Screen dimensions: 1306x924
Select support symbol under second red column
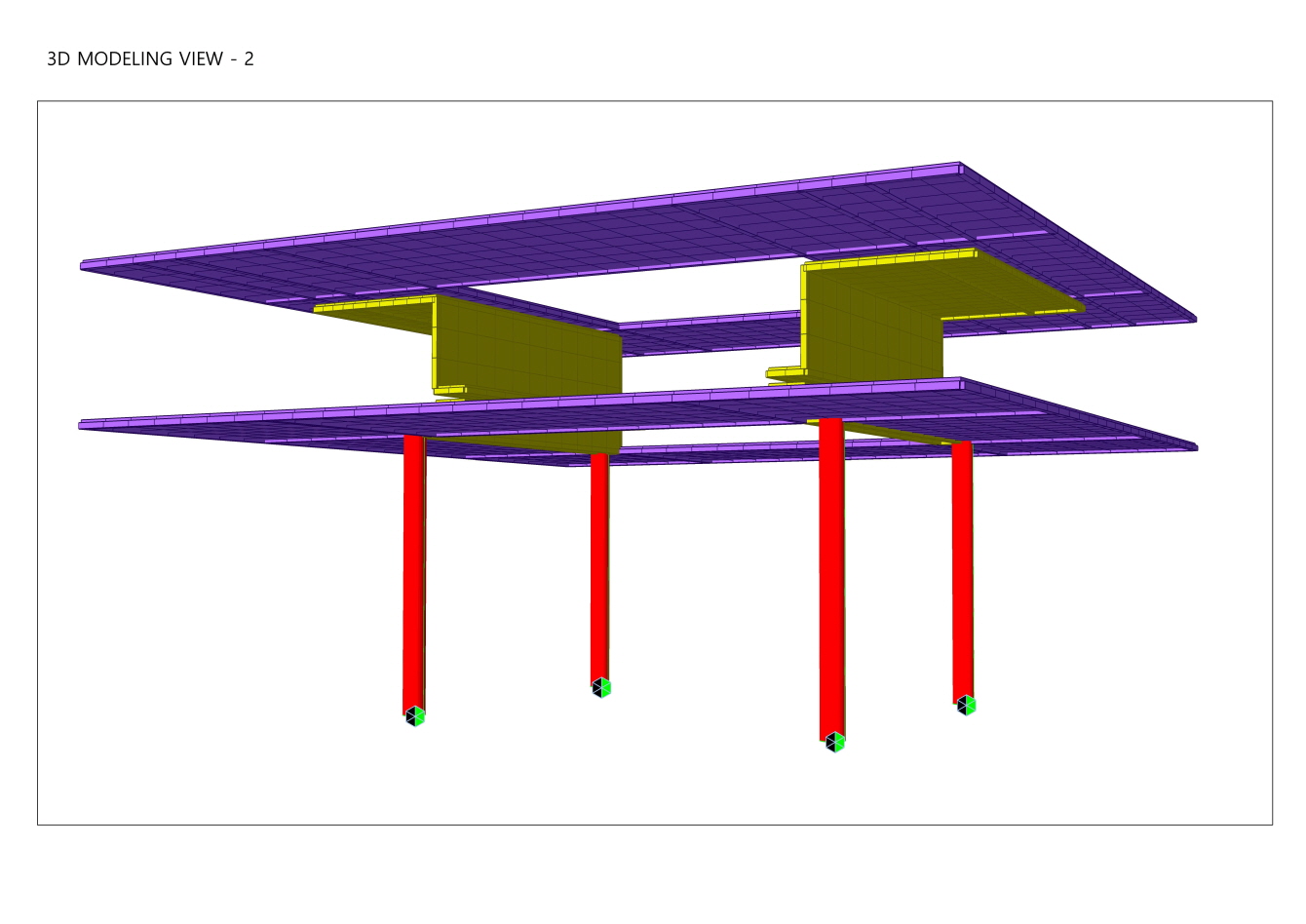click(x=601, y=688)
